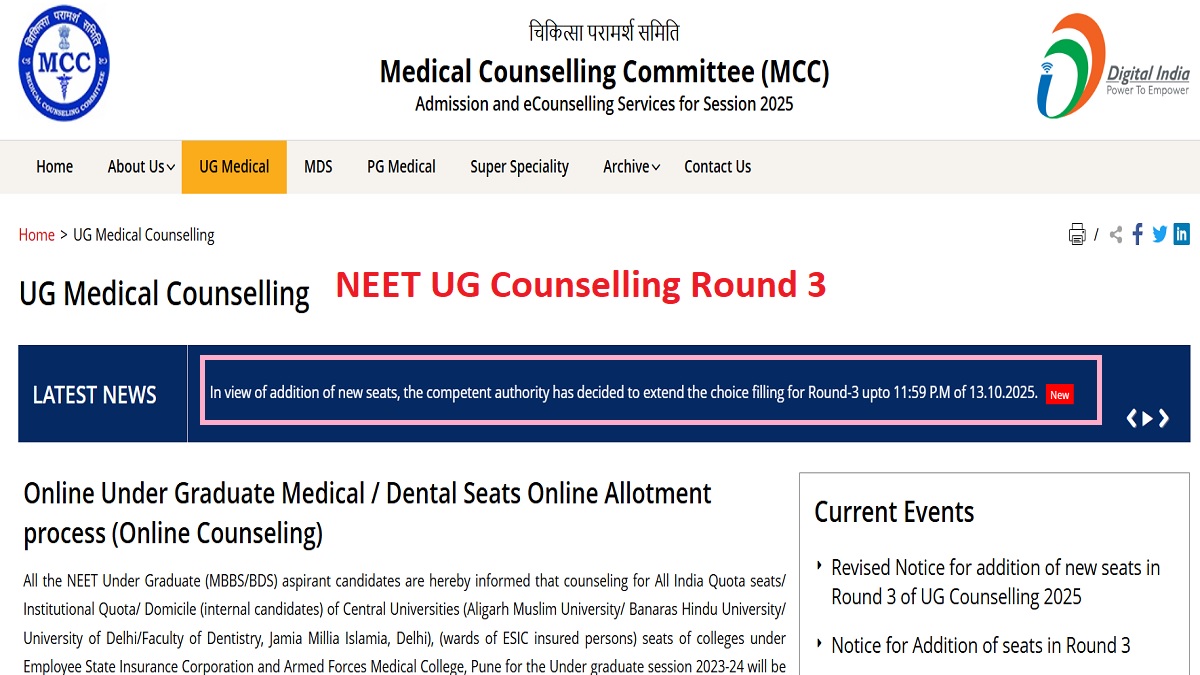Open the Home navigation item
Screen dimensions: 1200x675
point(54,167)
